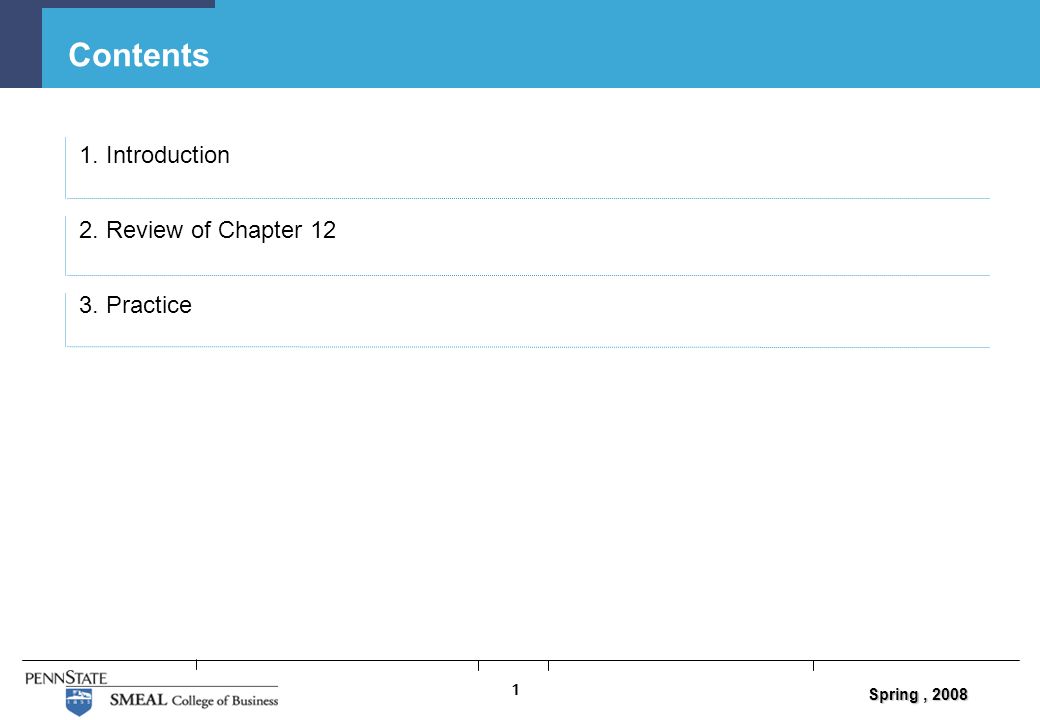Image resolution: width=1040 pixels, height=720 pixels.
Task: Go to the Practice section entry
Action: coord(135,305)
